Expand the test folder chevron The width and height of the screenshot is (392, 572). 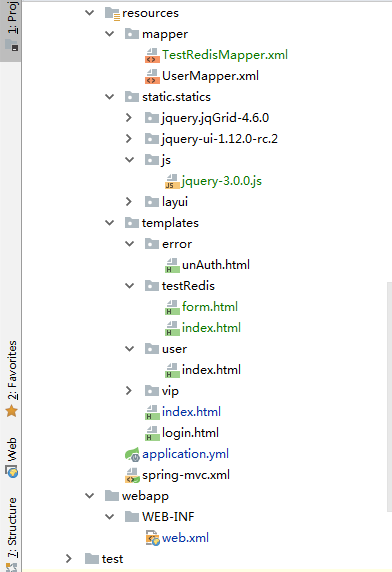click(69, 559)
